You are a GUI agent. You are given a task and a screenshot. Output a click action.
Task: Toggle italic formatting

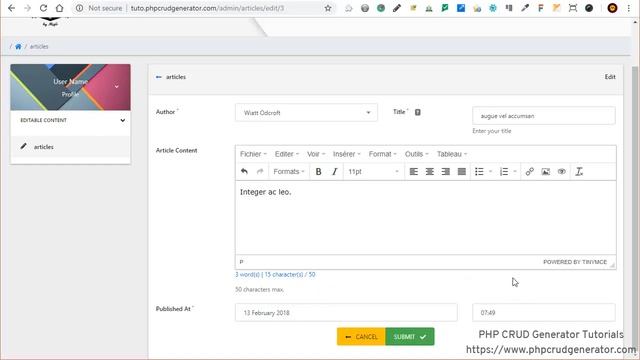(x=335, y=172)
